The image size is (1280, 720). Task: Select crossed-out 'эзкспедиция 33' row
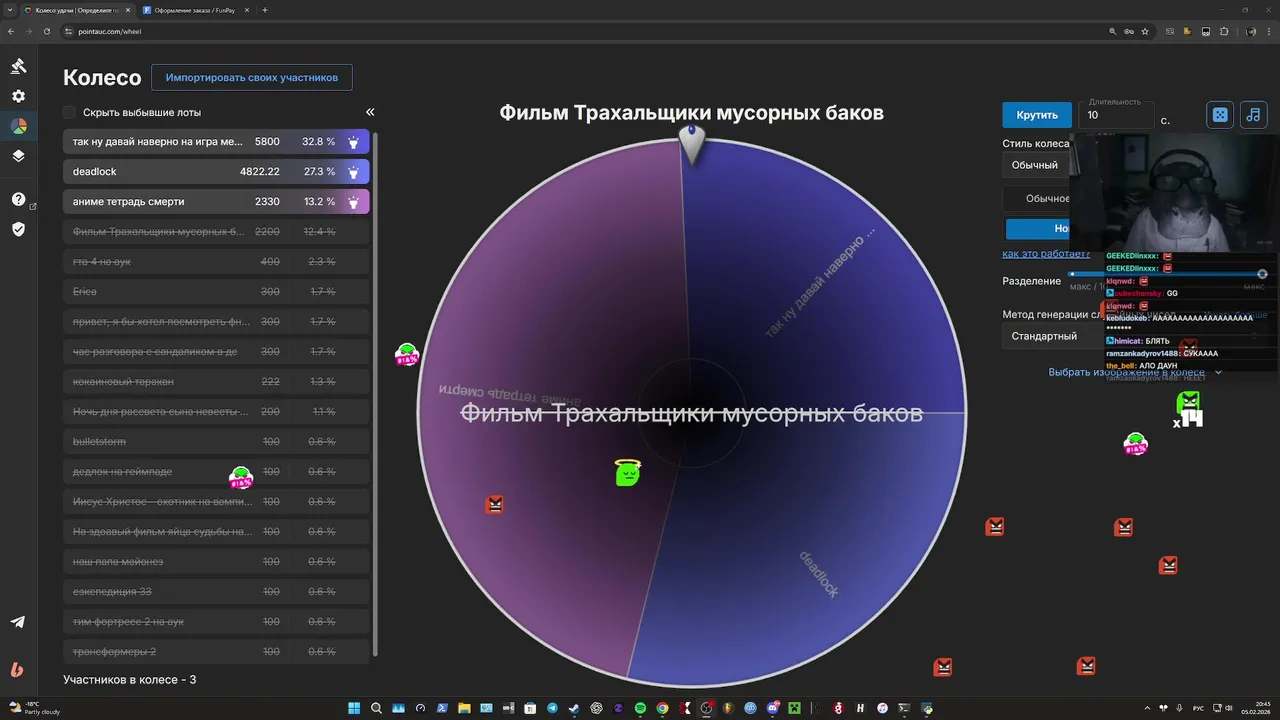tap(216, 592)
